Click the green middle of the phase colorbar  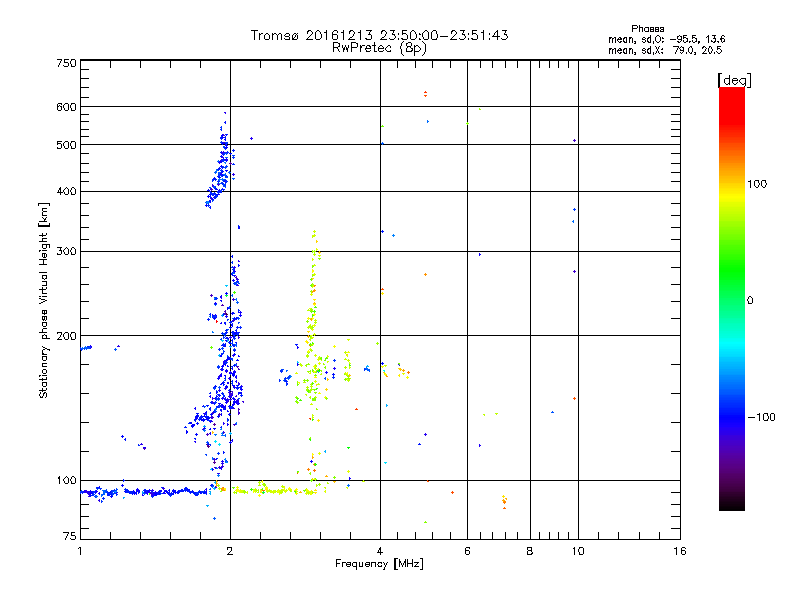732,276
